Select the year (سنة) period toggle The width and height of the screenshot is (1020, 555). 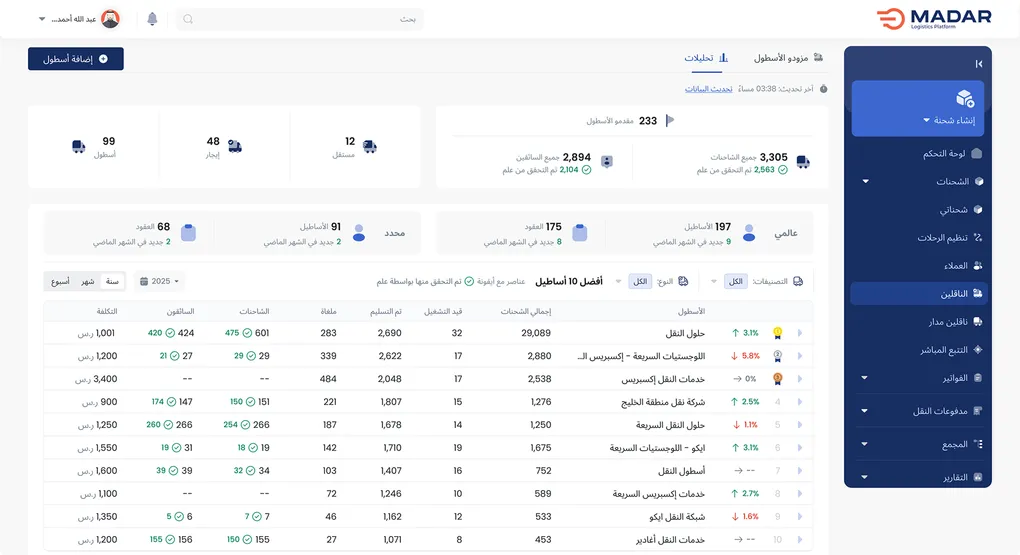coord(112,282)
